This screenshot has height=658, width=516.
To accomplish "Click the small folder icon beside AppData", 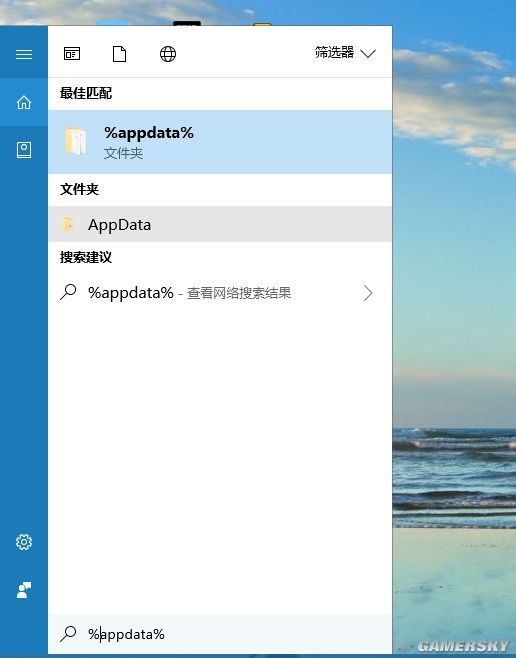I will pos(68,225).
